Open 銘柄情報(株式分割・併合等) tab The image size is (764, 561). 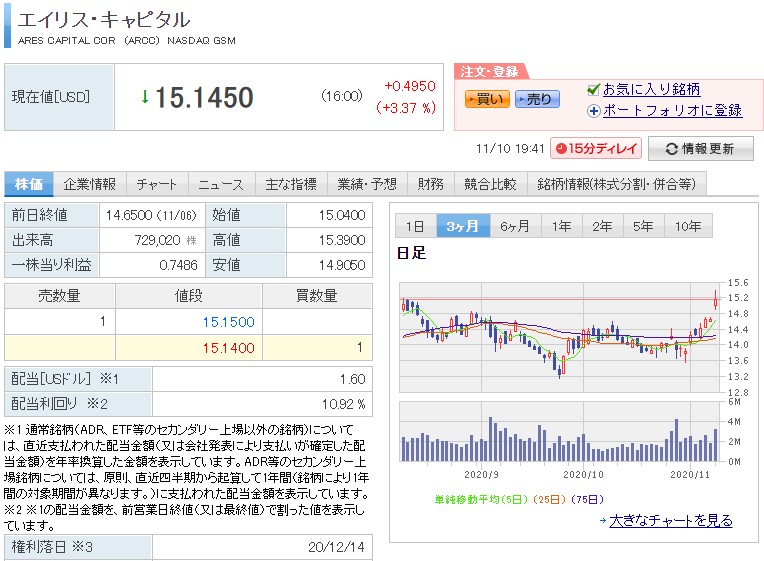coord(616,184)
